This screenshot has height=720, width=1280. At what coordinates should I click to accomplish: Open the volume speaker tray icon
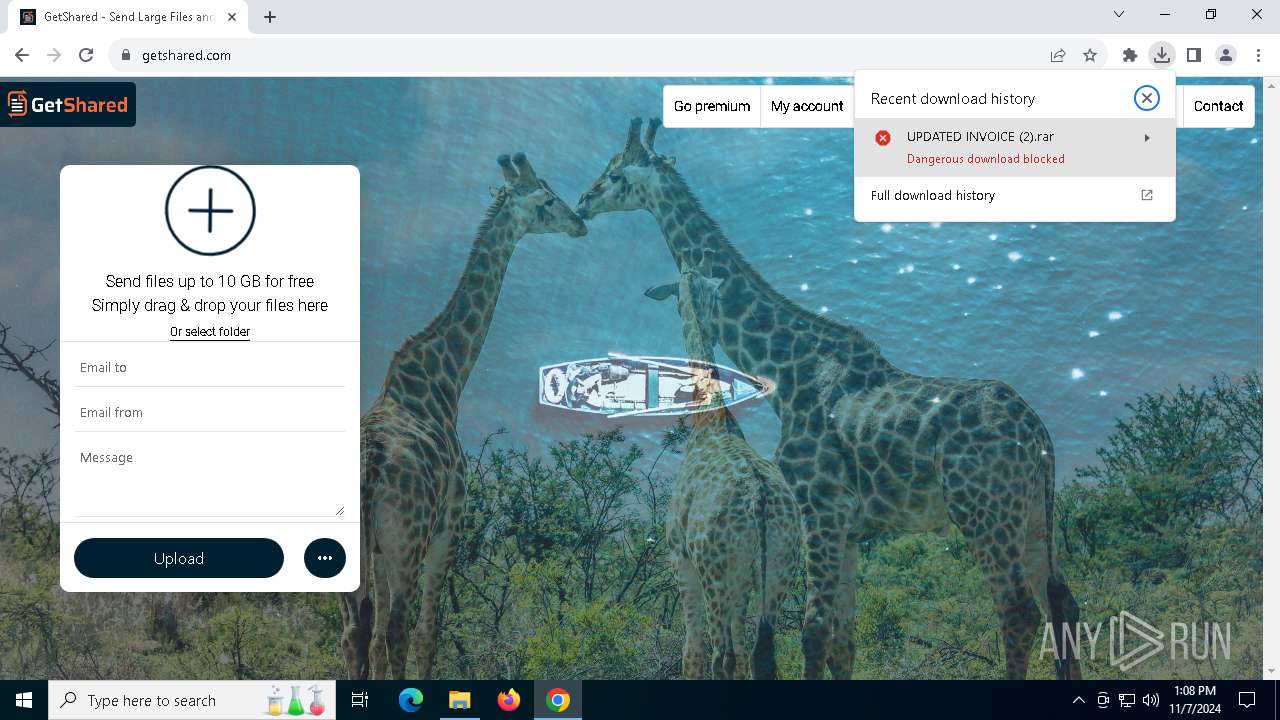pos(1151,700)
